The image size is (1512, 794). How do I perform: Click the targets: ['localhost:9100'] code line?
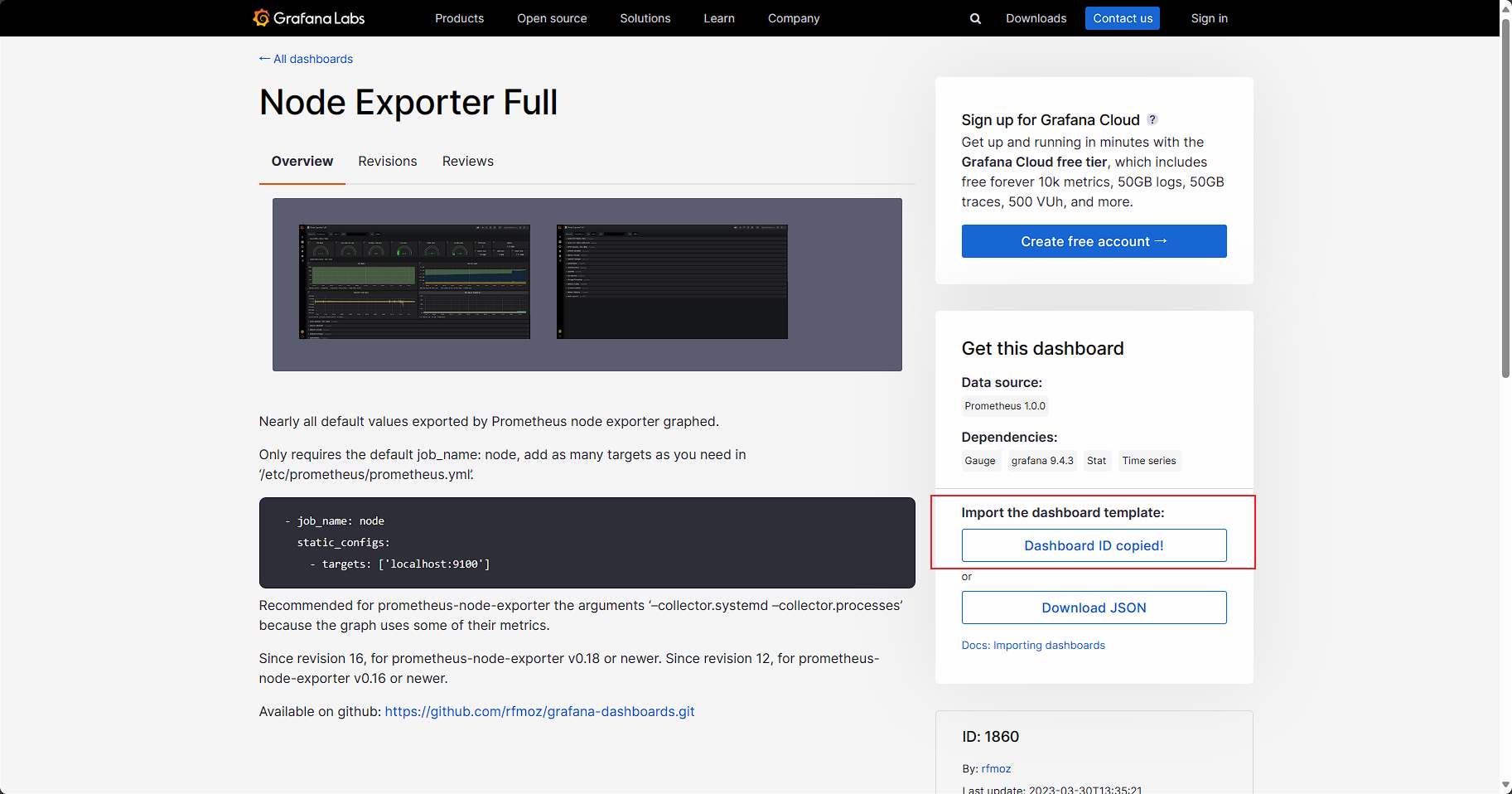tap(400, 564)
